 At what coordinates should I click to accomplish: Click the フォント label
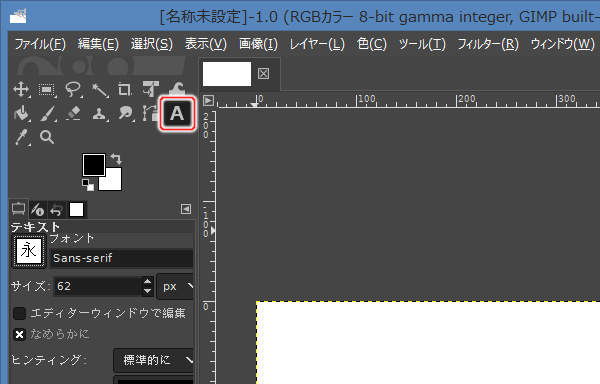72,238
